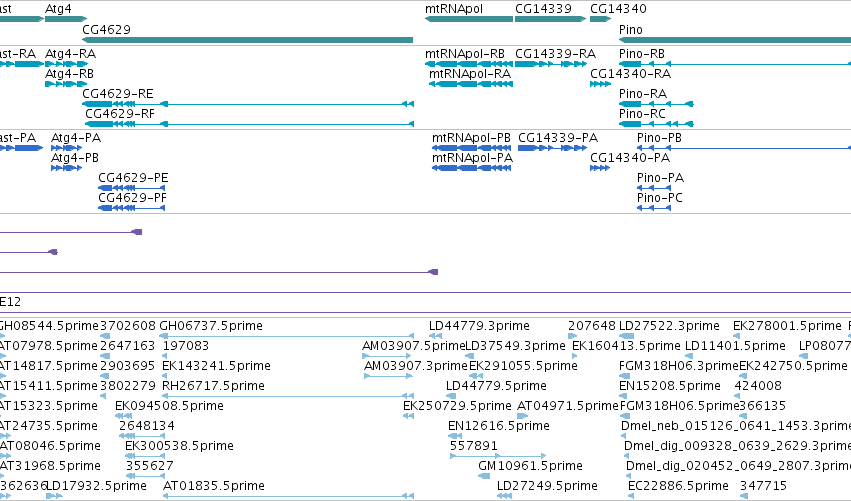Open the AT01835.5prime EST label

(x=214, y=486)
